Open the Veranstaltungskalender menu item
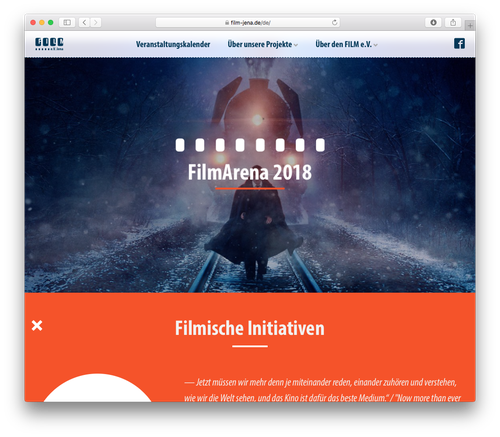 point(173,44)
